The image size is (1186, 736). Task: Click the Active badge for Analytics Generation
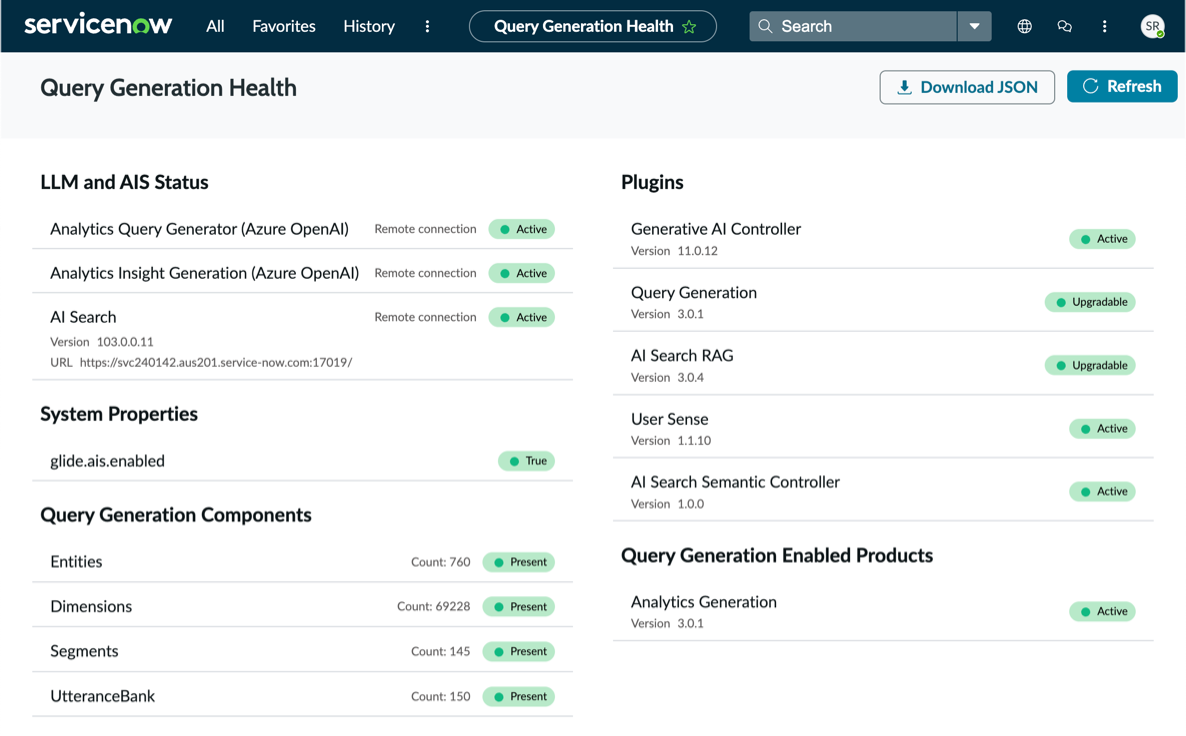point(1103,611)
